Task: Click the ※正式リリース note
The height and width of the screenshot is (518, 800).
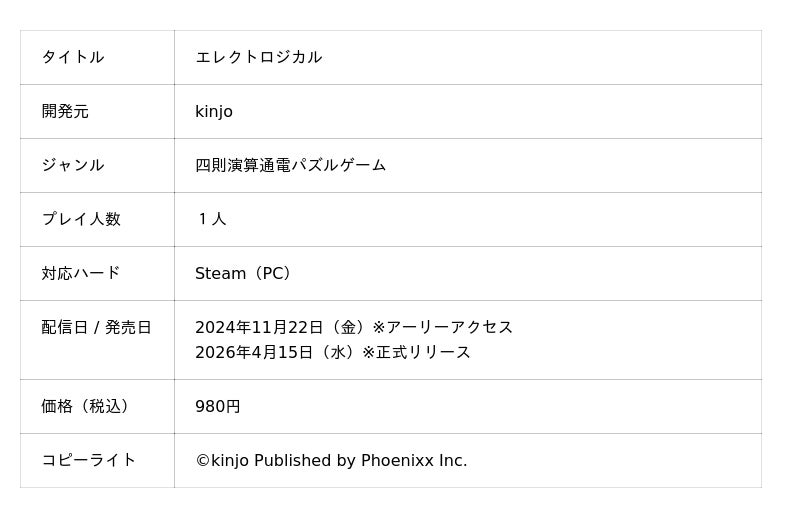Action: click(x=416, y=352)
